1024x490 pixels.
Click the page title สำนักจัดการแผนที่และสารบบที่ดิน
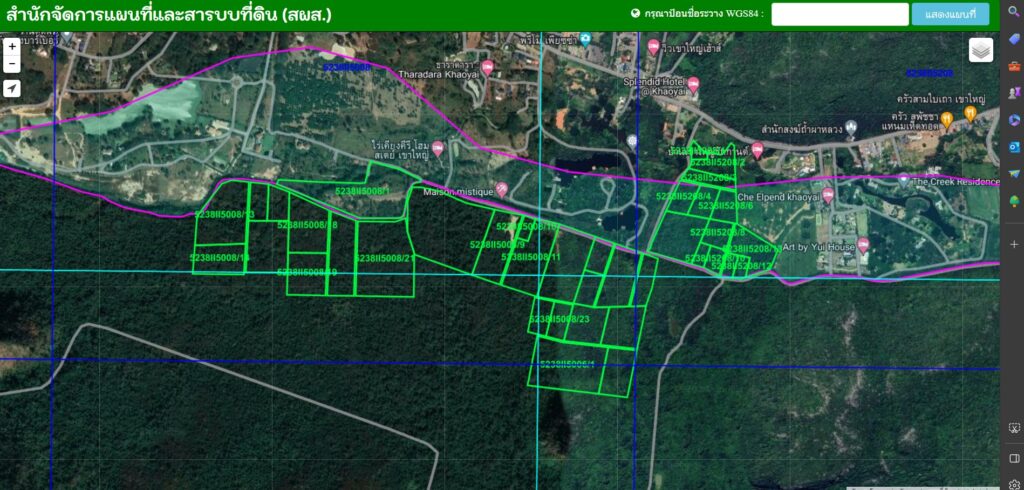tap(168, 15)
